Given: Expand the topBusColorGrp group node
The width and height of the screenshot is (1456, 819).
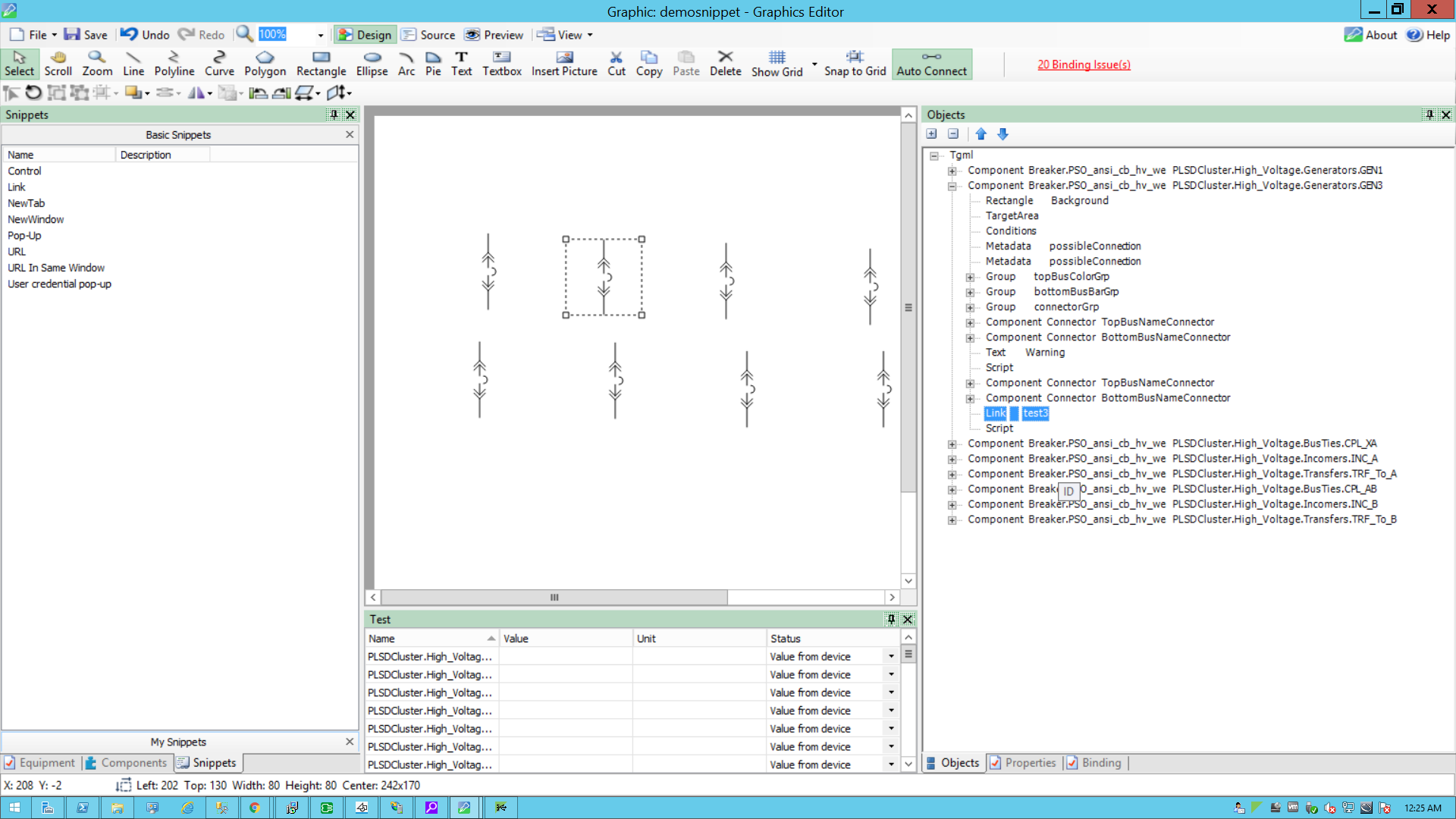Looking at the screenshot, I should [970, 277].
